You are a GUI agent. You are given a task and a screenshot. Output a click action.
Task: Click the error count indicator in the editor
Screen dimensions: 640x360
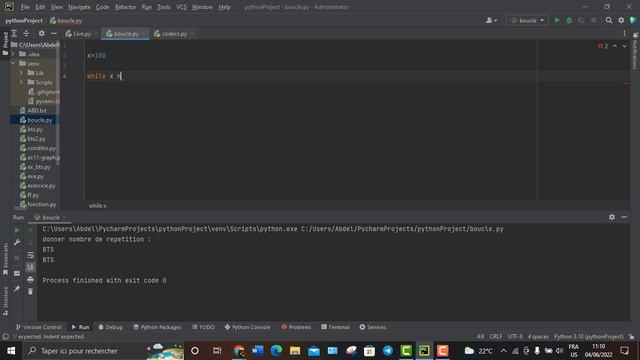click(x=603, y=46)
